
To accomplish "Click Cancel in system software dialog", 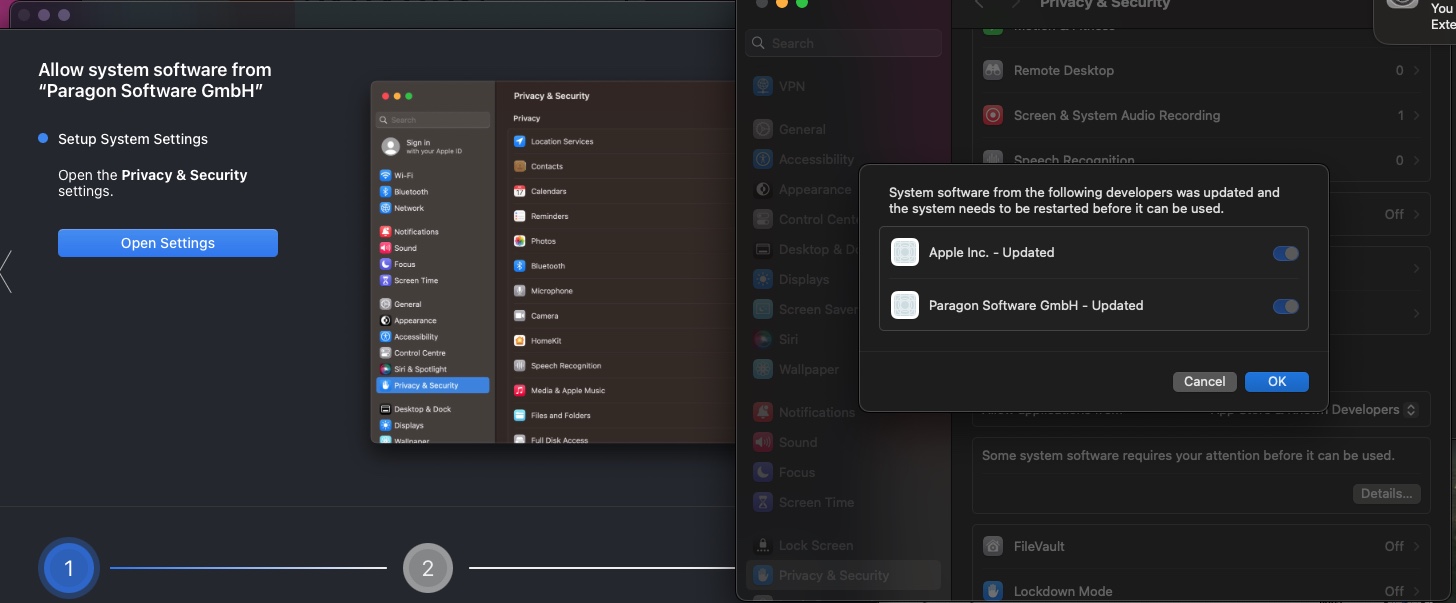I will coord(1205,381).
